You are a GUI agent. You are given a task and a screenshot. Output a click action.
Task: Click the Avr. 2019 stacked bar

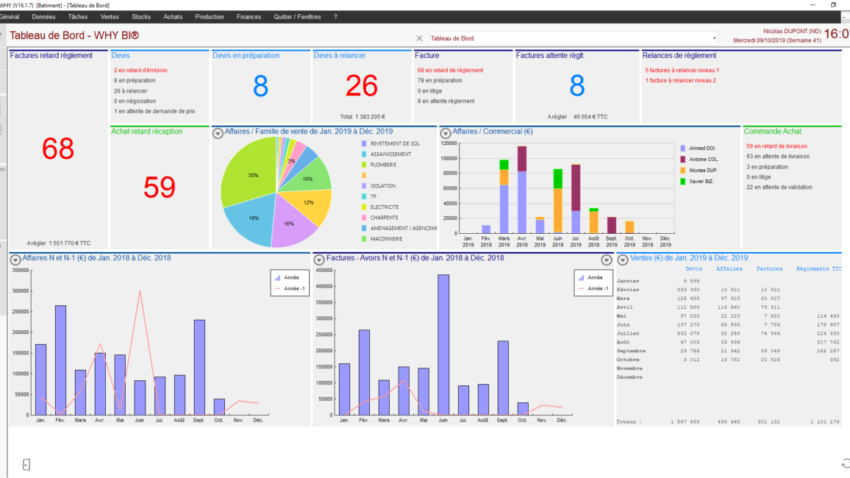[x=521, y=190]
